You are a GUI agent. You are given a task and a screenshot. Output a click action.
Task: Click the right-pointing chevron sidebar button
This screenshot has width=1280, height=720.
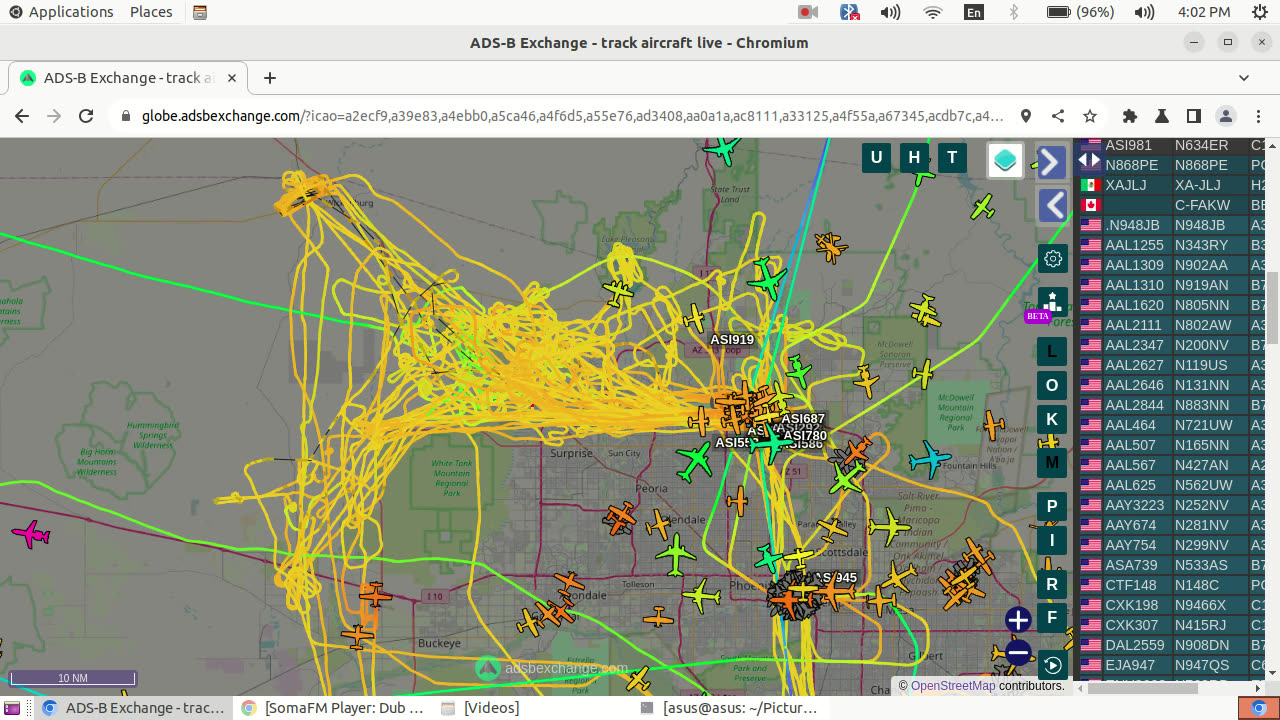pyautogui.click(x=1051, y=162)
